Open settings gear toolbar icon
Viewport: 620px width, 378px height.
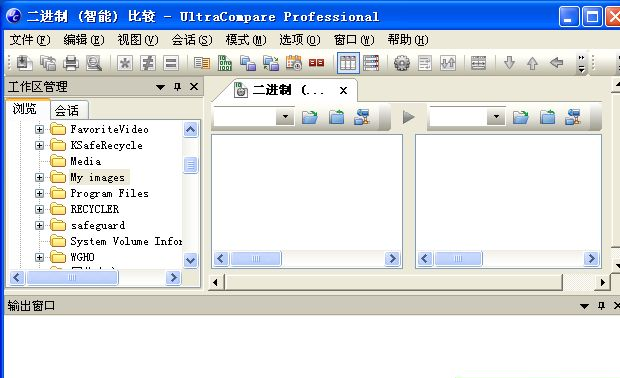pos(402,63)
